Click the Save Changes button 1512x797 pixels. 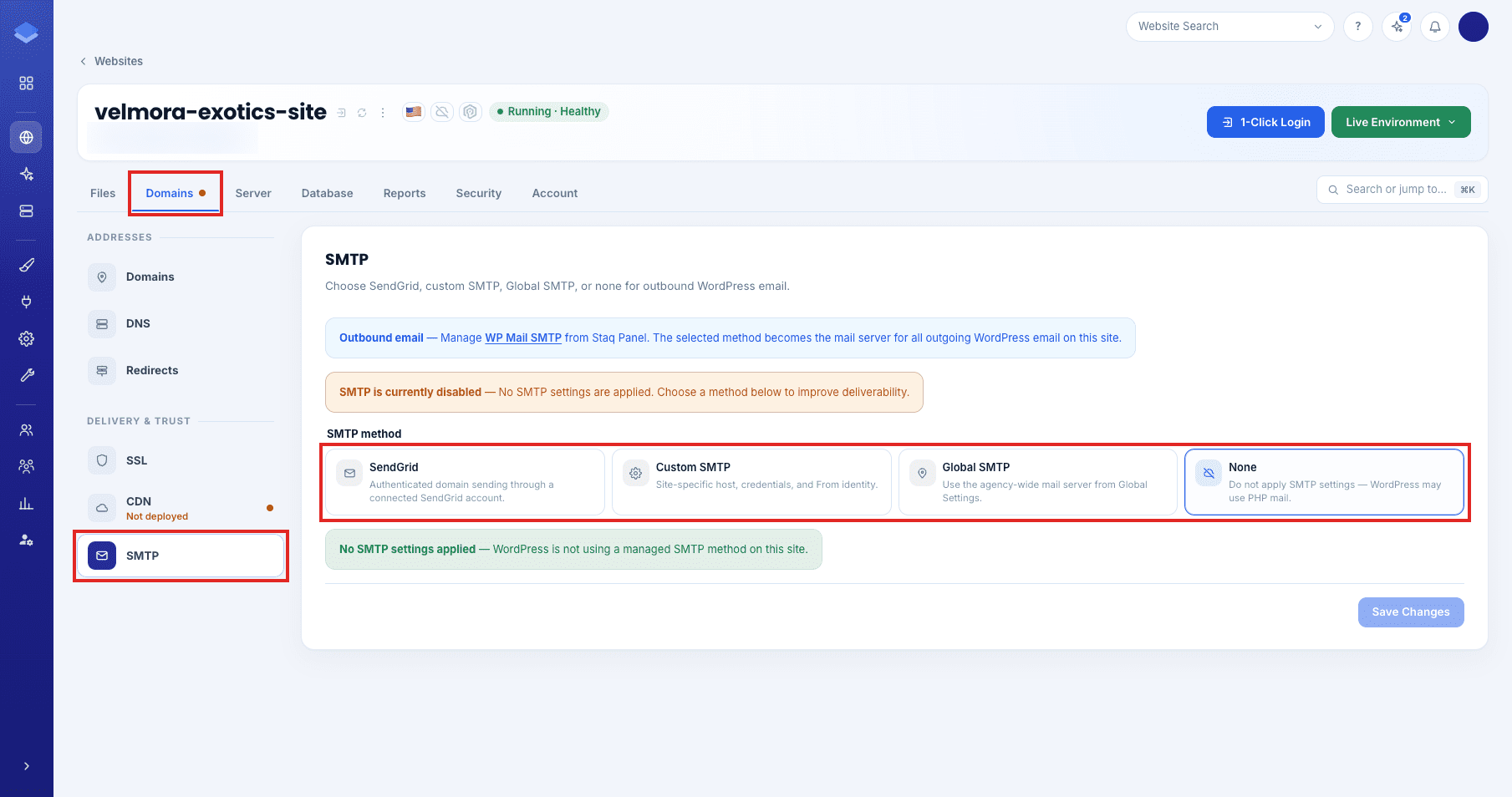click(1411, 612)
